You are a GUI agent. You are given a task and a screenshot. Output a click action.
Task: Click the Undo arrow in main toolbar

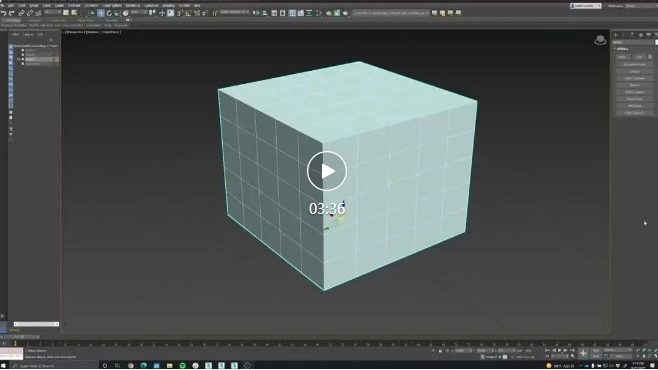(x=3, y=13)
